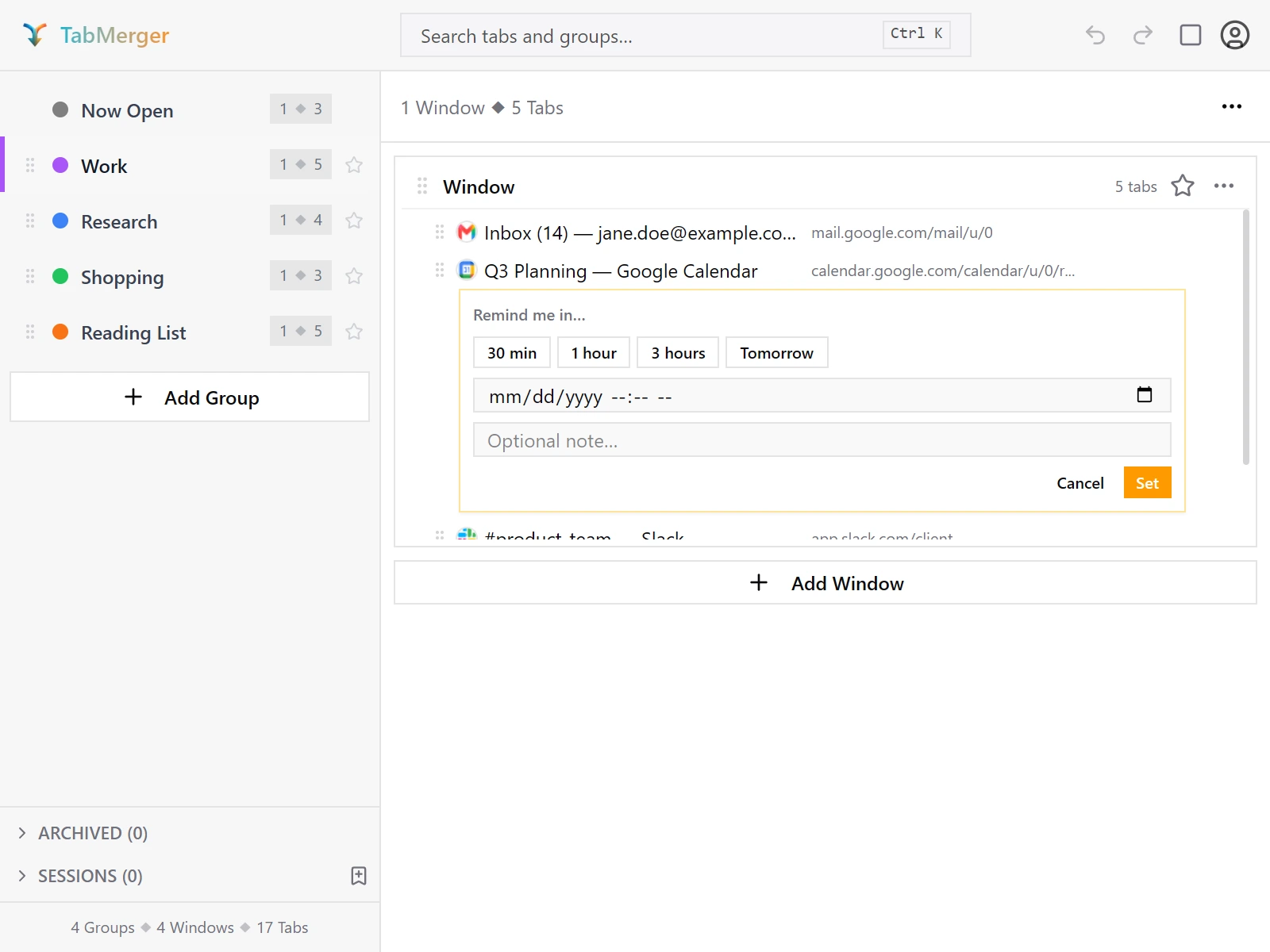Click the footer 4 Groups 17 Tabs summary
The width and height of the screenshot is (1270, 952).
click(190, 927)
